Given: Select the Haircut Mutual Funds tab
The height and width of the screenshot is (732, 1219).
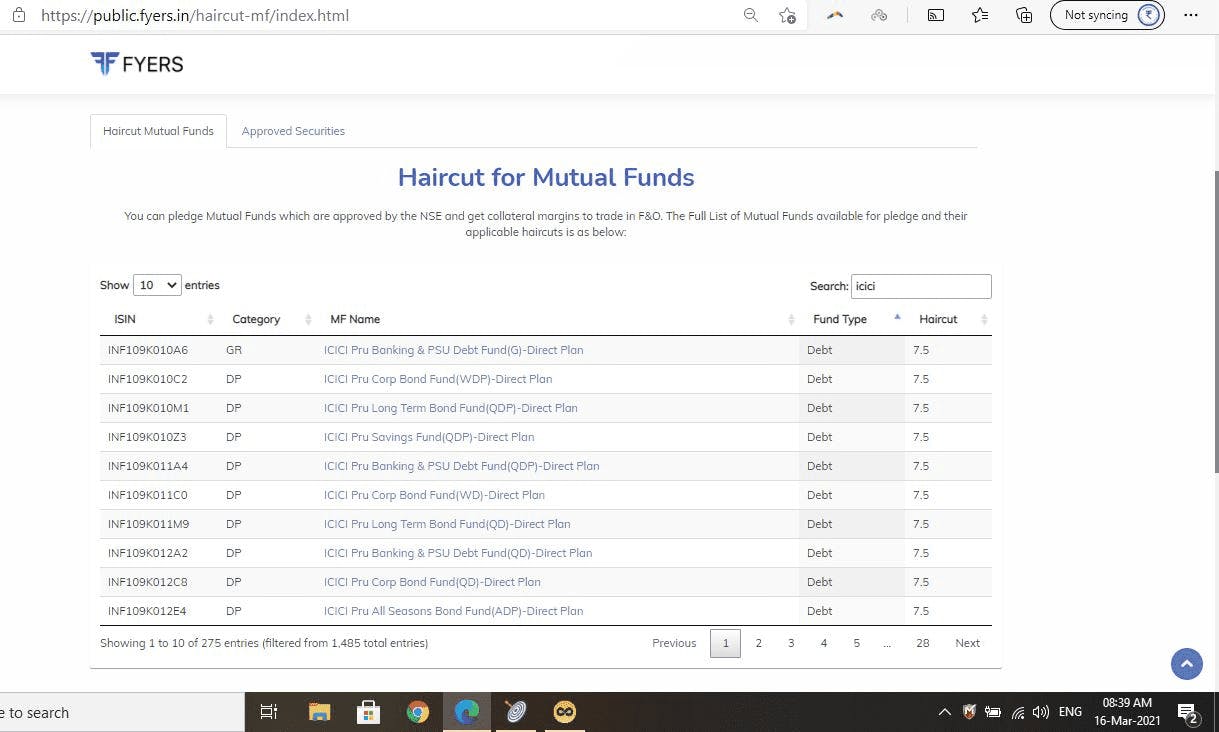Looking at the screenshot, I should (158, 131).
